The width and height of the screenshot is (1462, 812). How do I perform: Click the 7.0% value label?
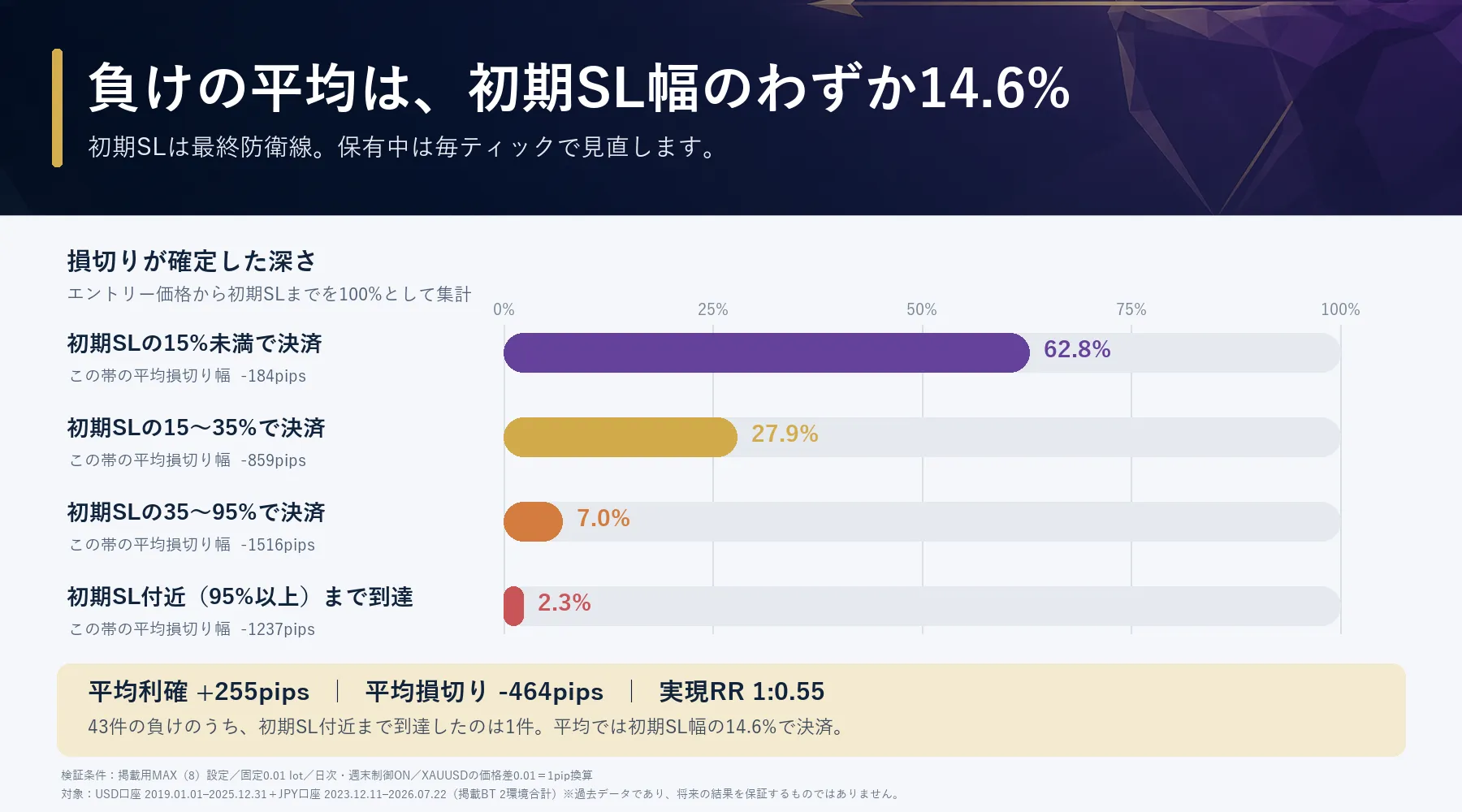tap(603, 518)
